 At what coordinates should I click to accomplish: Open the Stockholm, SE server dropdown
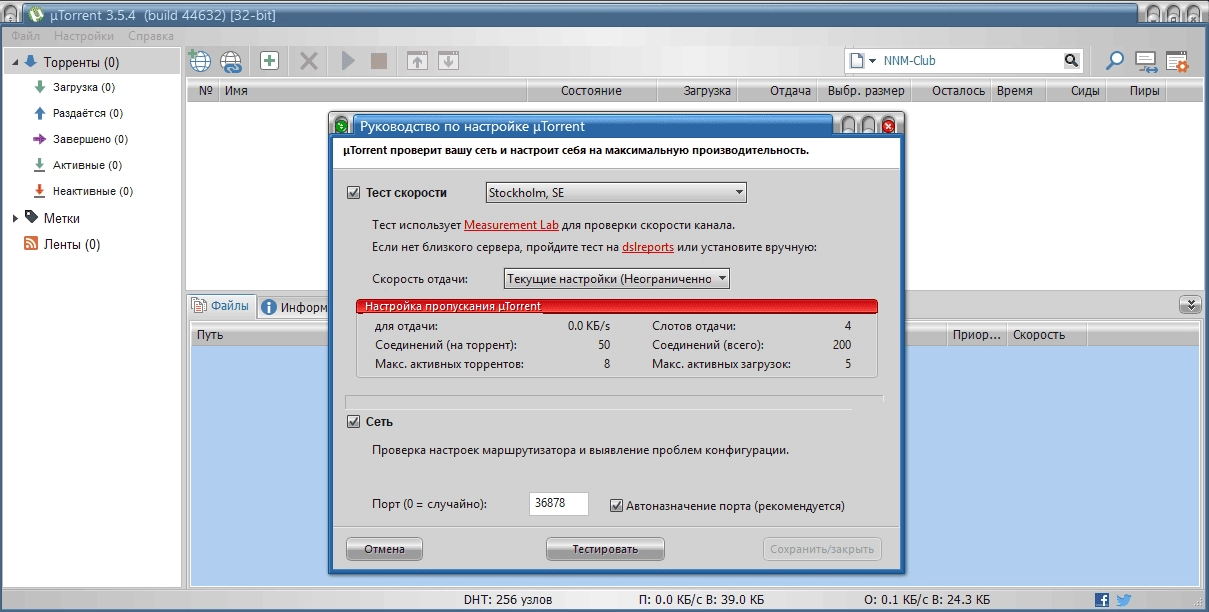(x=615, y=193)
